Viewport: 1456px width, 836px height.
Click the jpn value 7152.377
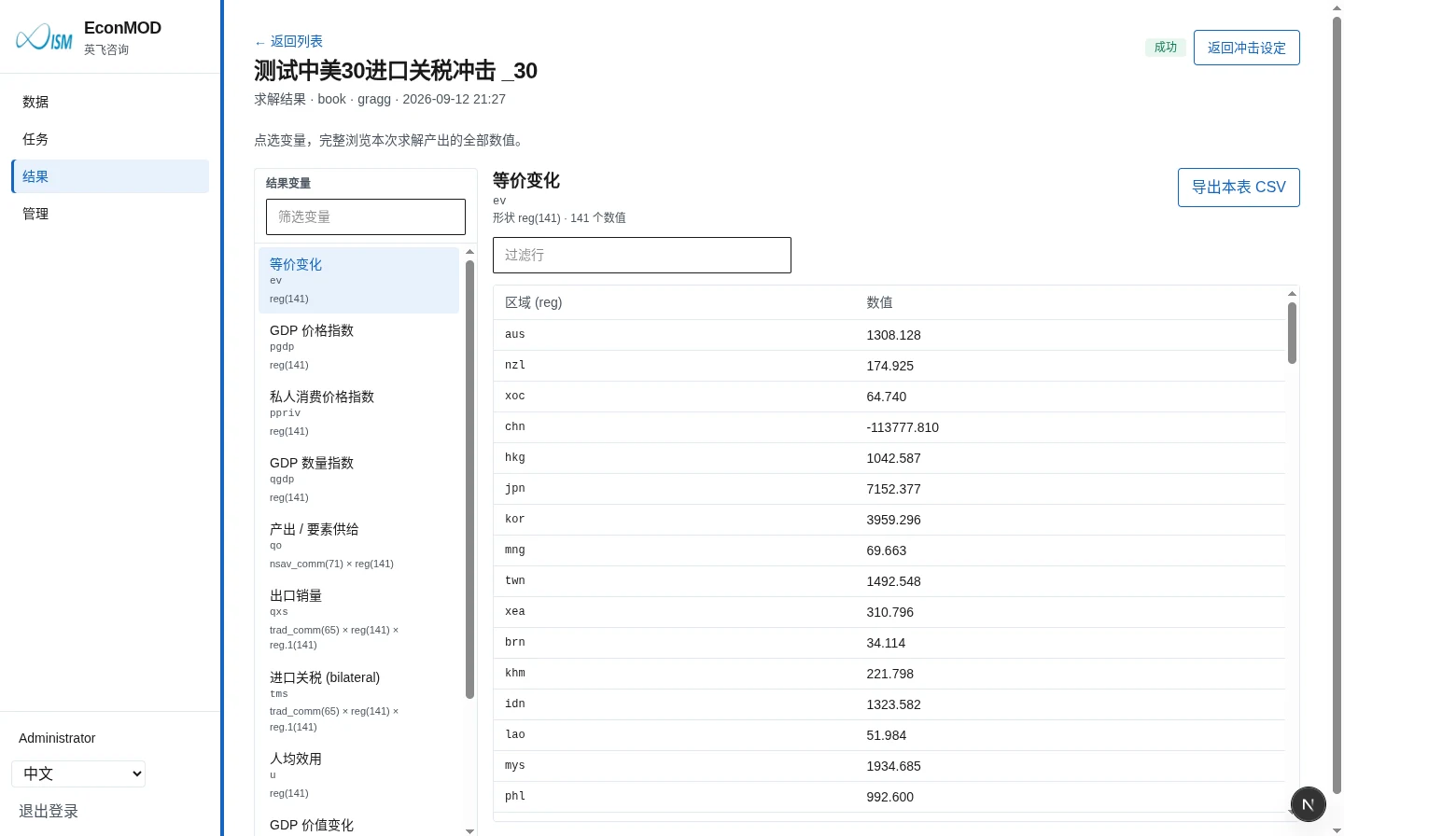click(x=893, y=489)
